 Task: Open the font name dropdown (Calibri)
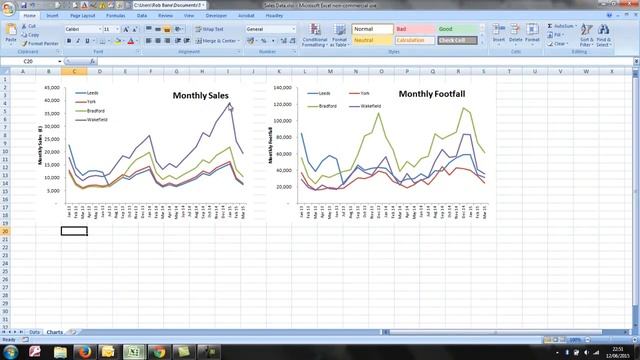point(100,29)
